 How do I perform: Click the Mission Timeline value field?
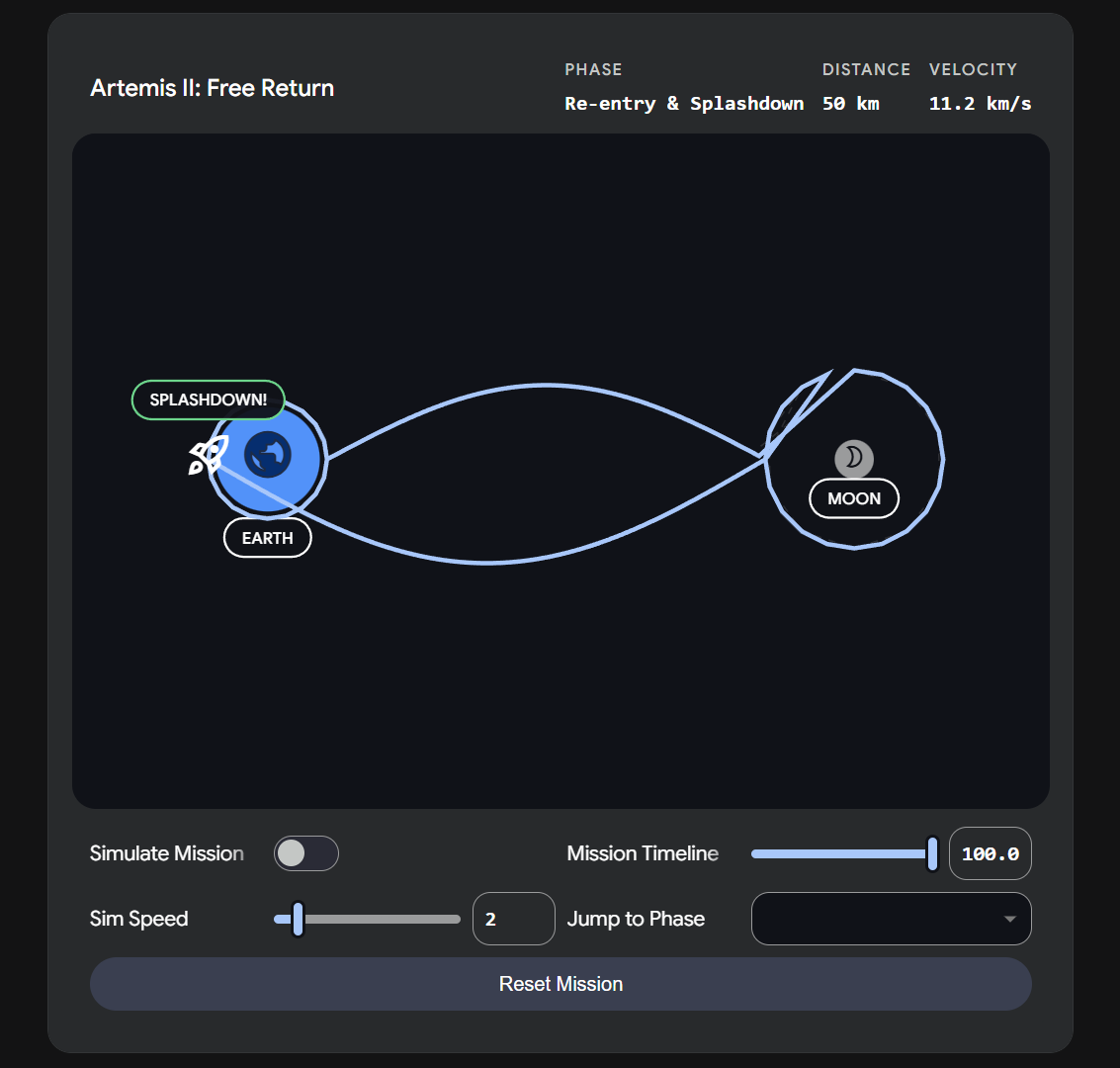[x=990, y=853]
